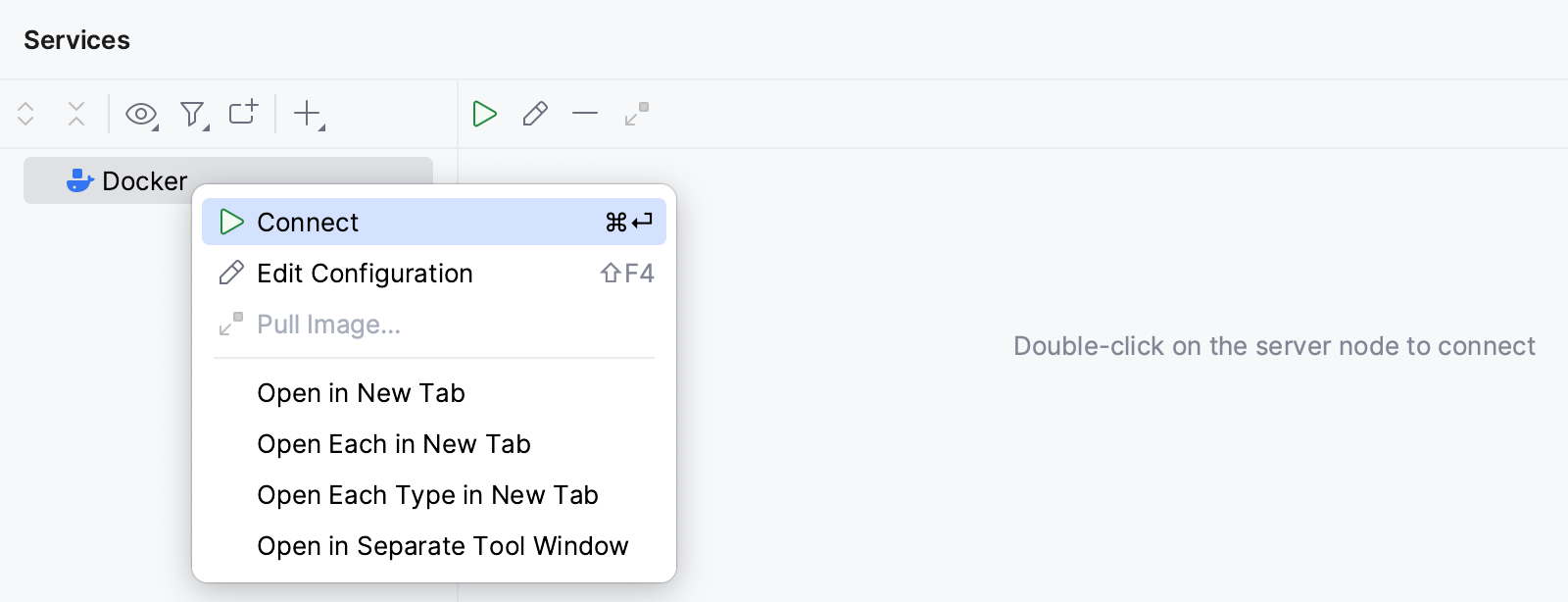Click the Collapse All toolbar icon
The height and width of the screenshot is (602, 1568).
click(75, 114)
